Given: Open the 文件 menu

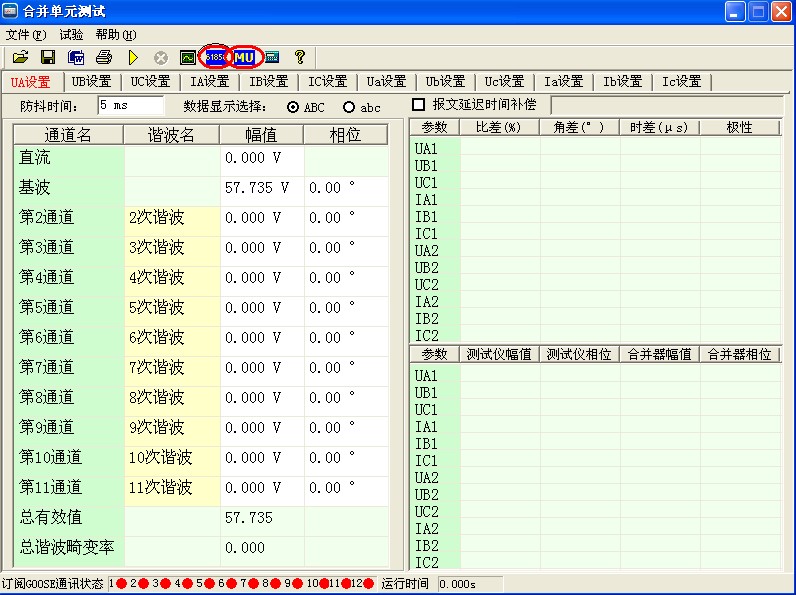Looking at the screenshot, I should coord(26,34).
